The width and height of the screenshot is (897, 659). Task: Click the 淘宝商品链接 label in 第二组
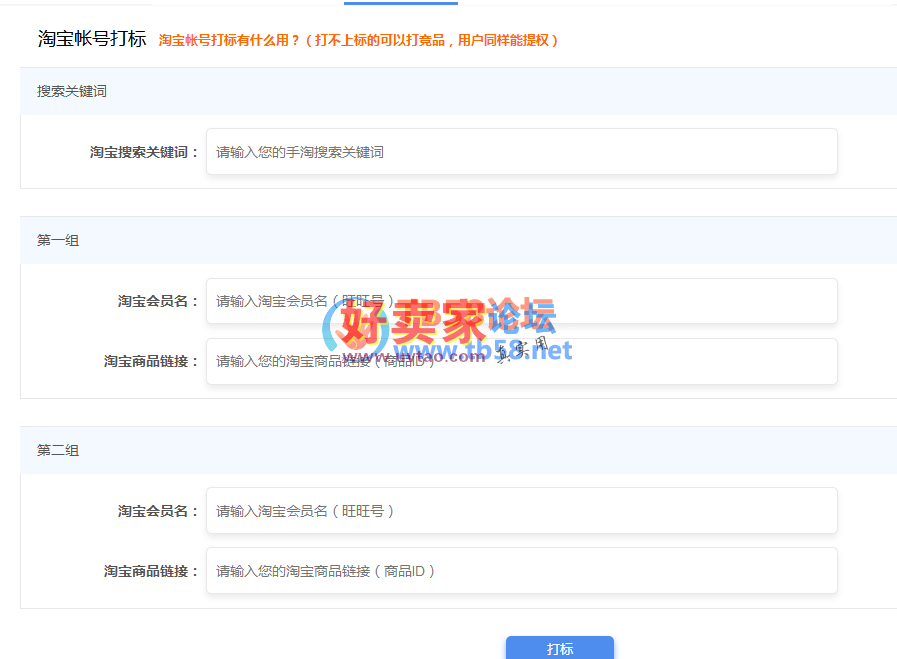[x=151, y=571]
